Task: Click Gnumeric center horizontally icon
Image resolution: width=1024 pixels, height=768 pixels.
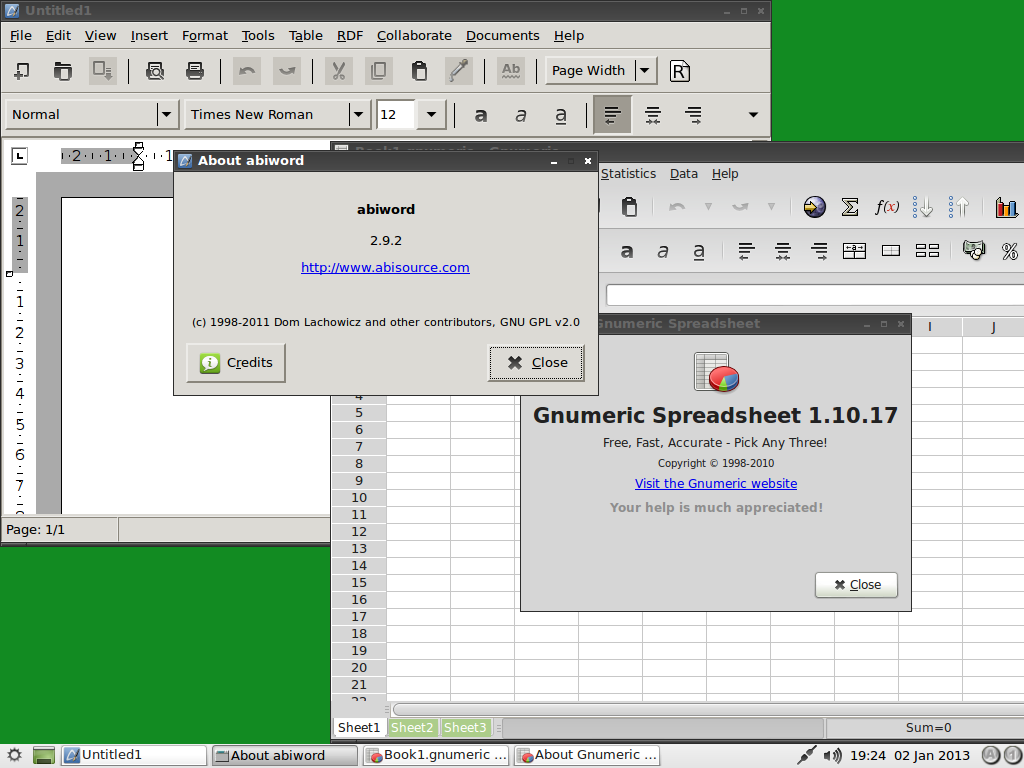Action: [x=782, y=251]
